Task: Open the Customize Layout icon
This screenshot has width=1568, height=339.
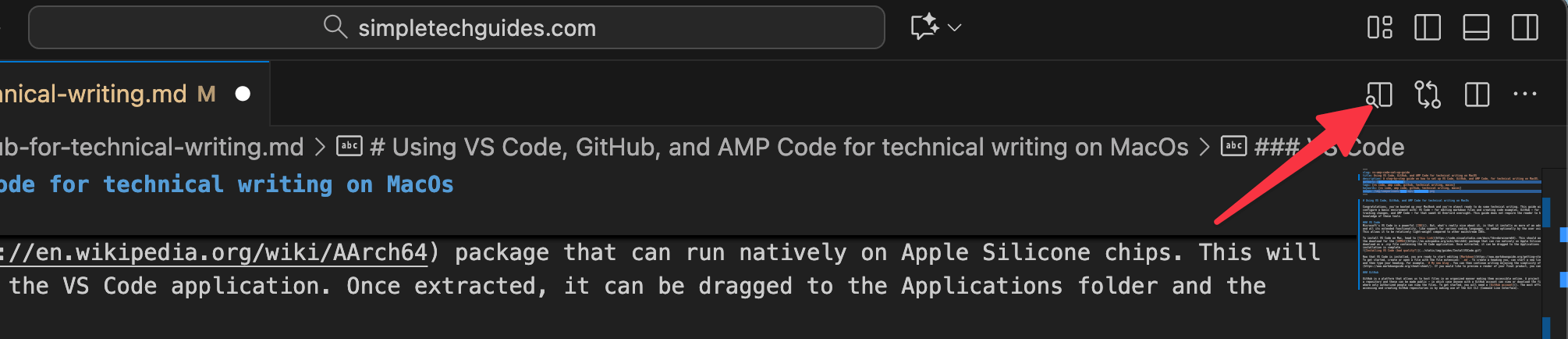Action: 1379,27
